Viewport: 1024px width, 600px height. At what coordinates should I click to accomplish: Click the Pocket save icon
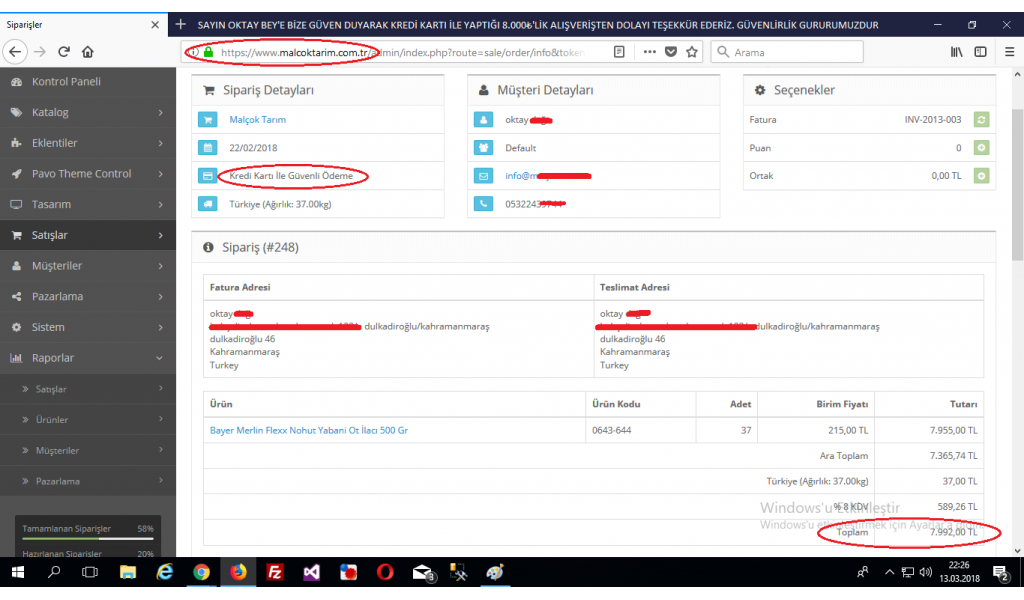point(671,52)
